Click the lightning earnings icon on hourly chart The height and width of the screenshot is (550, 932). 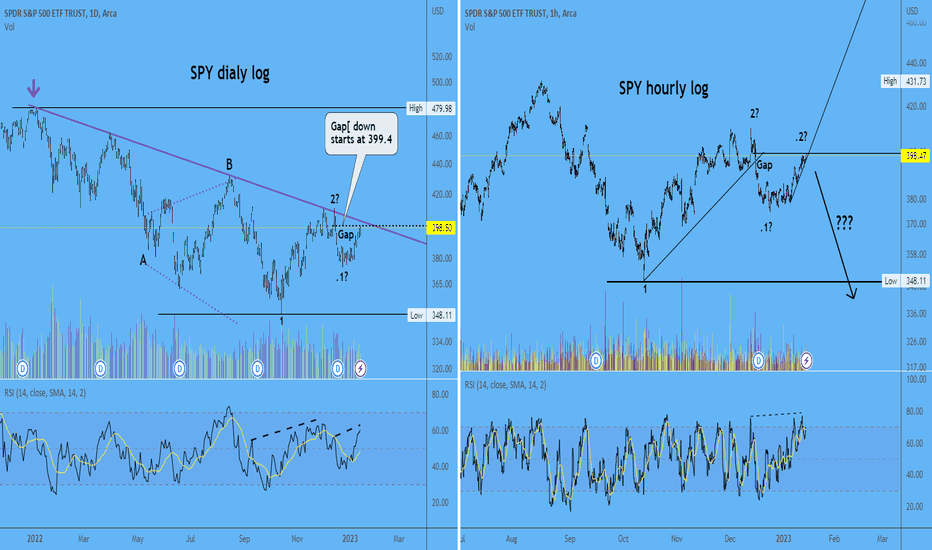pos(806,360)
